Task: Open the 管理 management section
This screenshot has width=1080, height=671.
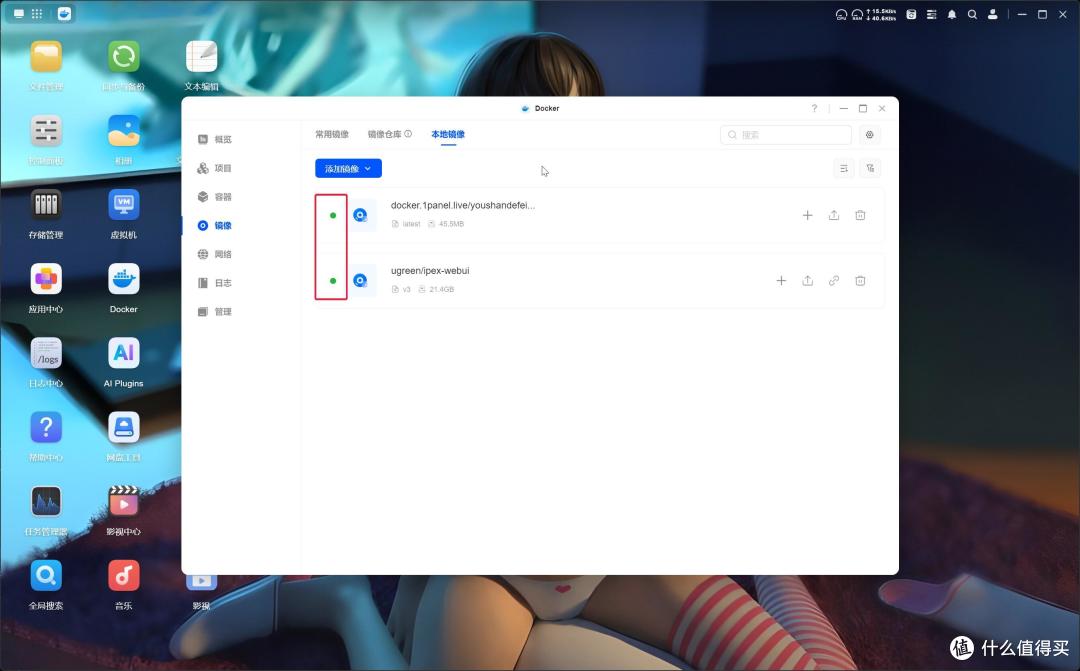Action: [x=215, y=312]
